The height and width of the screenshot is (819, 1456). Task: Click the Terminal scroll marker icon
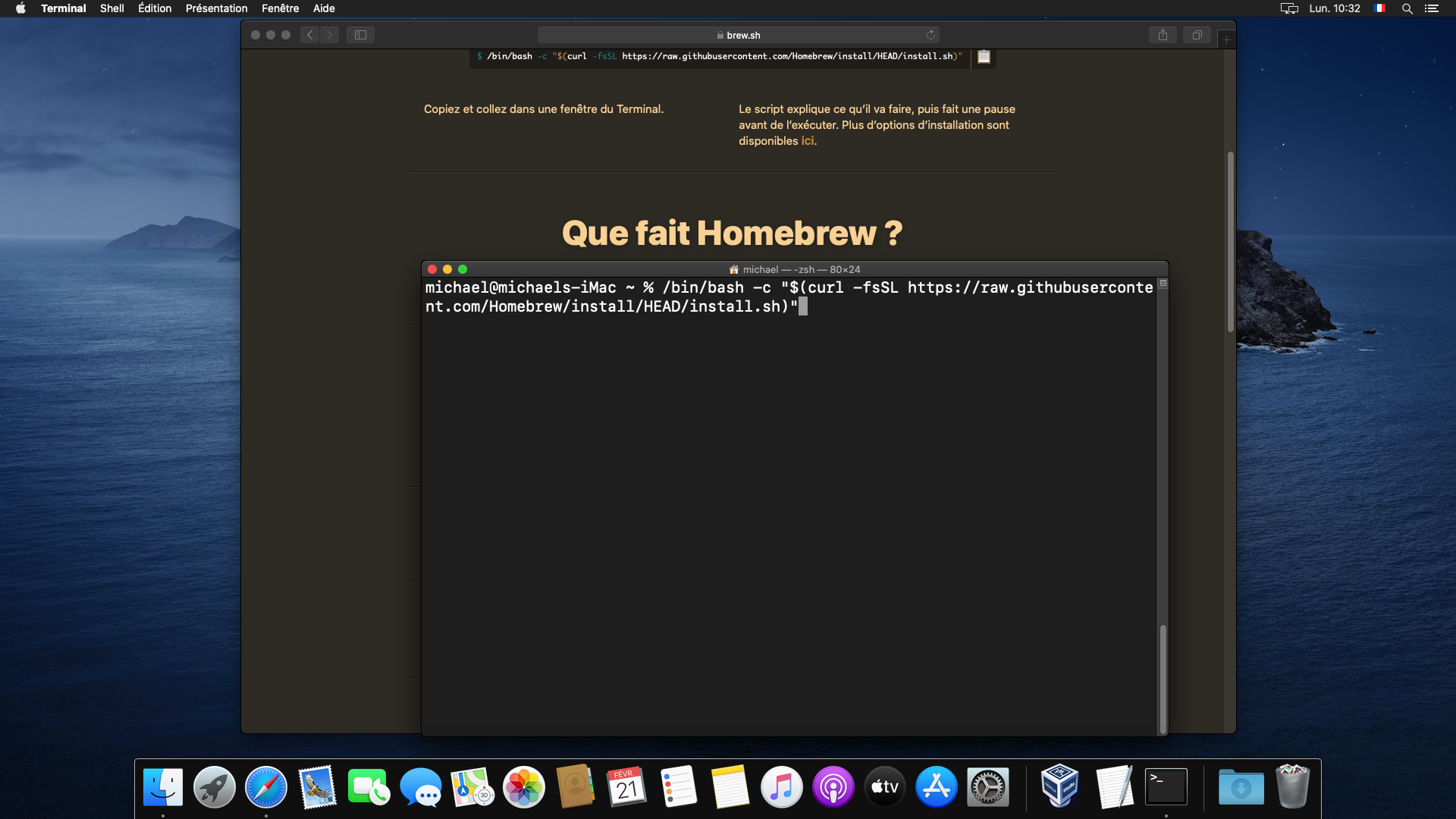(1163, 284)
